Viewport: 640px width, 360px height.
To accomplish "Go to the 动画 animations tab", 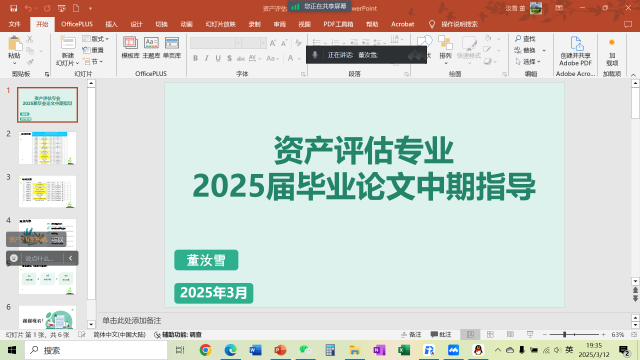I will (x=187, y=24).
